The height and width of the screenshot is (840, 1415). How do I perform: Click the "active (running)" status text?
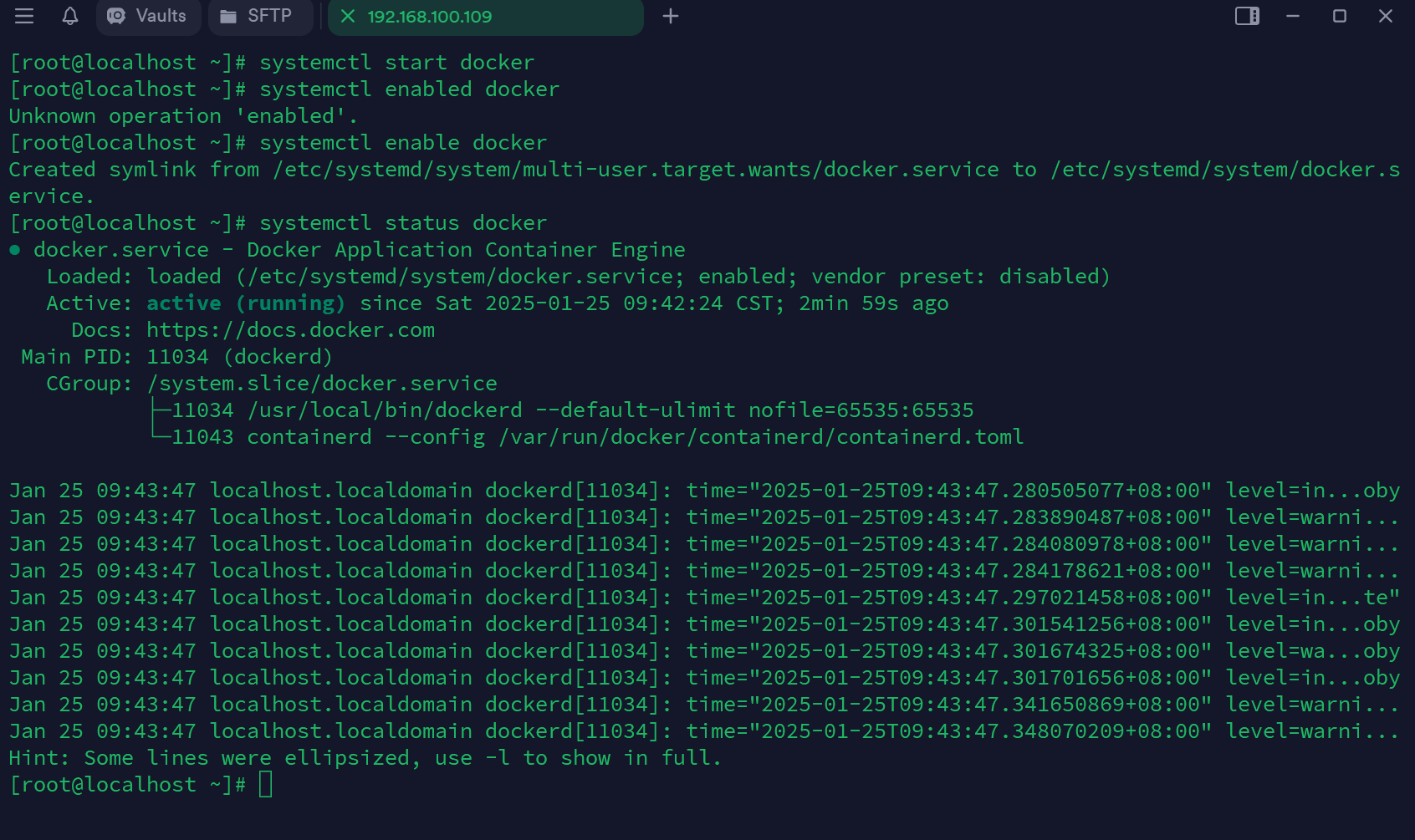tap(245, 303)
